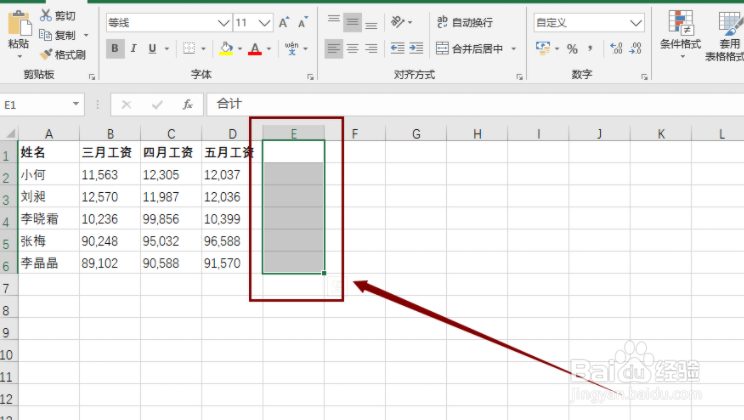Open the underline style dropdown arrow

167,48
